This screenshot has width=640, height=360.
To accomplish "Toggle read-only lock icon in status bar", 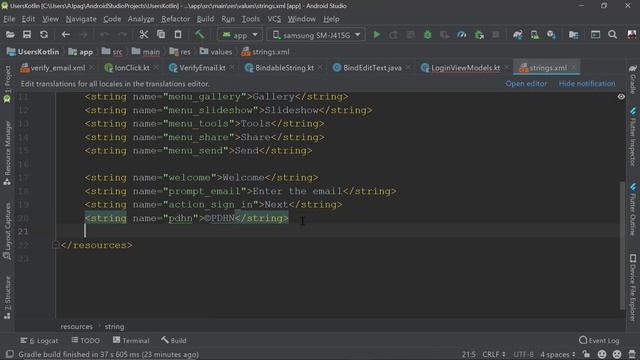I will coord(586,354).
